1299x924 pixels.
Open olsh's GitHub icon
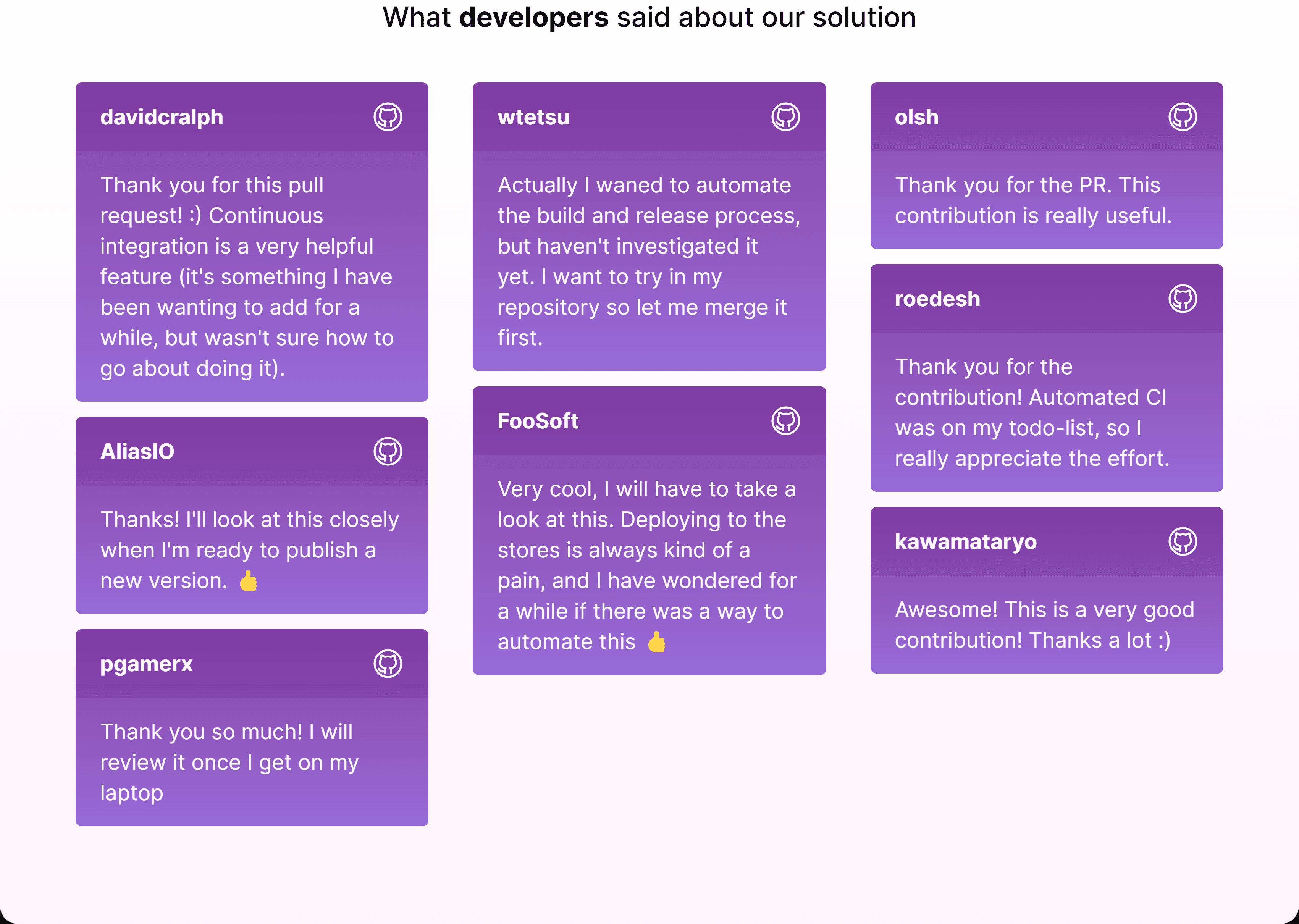point(1183,117)
